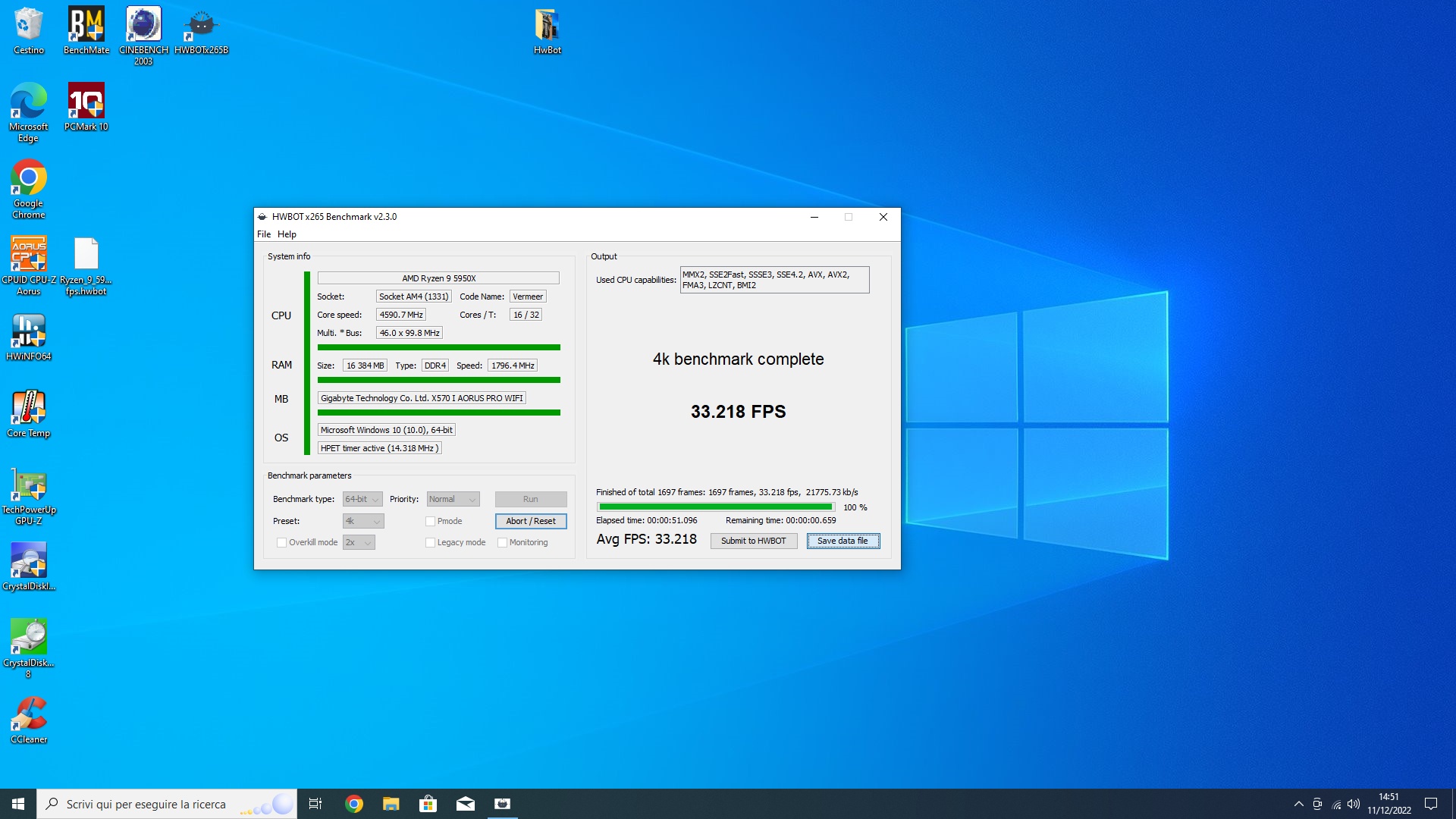Expand the Overkill mode 2x dropdown

pos(359,542)
